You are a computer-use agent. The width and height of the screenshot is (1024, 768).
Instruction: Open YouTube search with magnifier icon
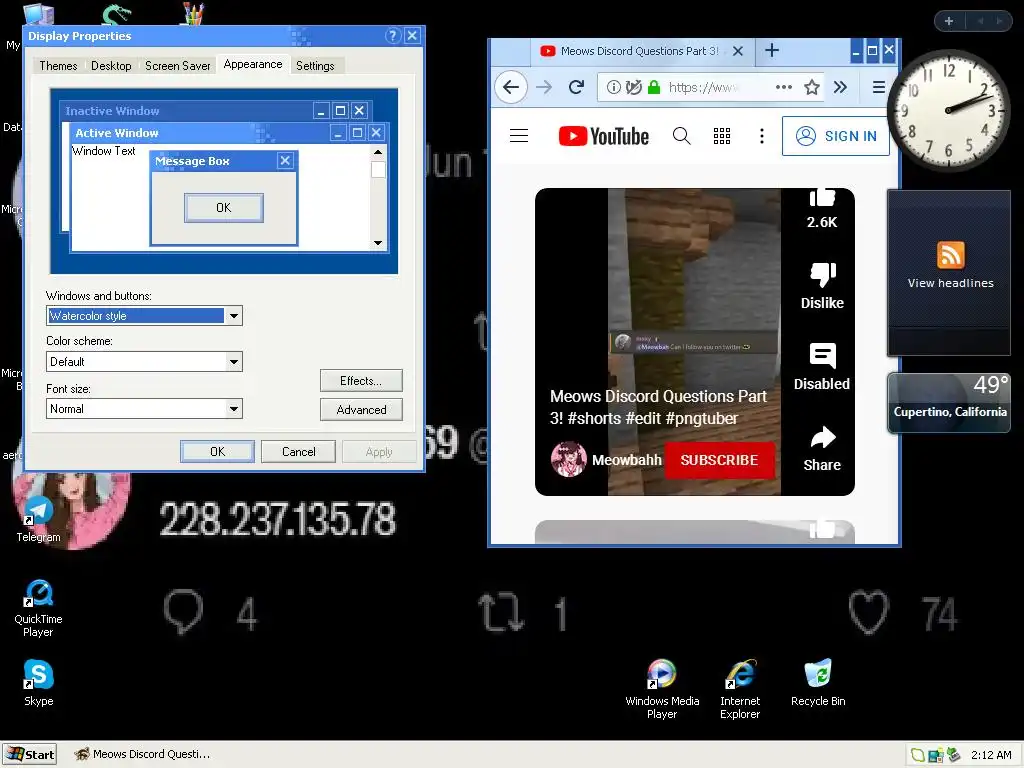[x=681, y=136]
